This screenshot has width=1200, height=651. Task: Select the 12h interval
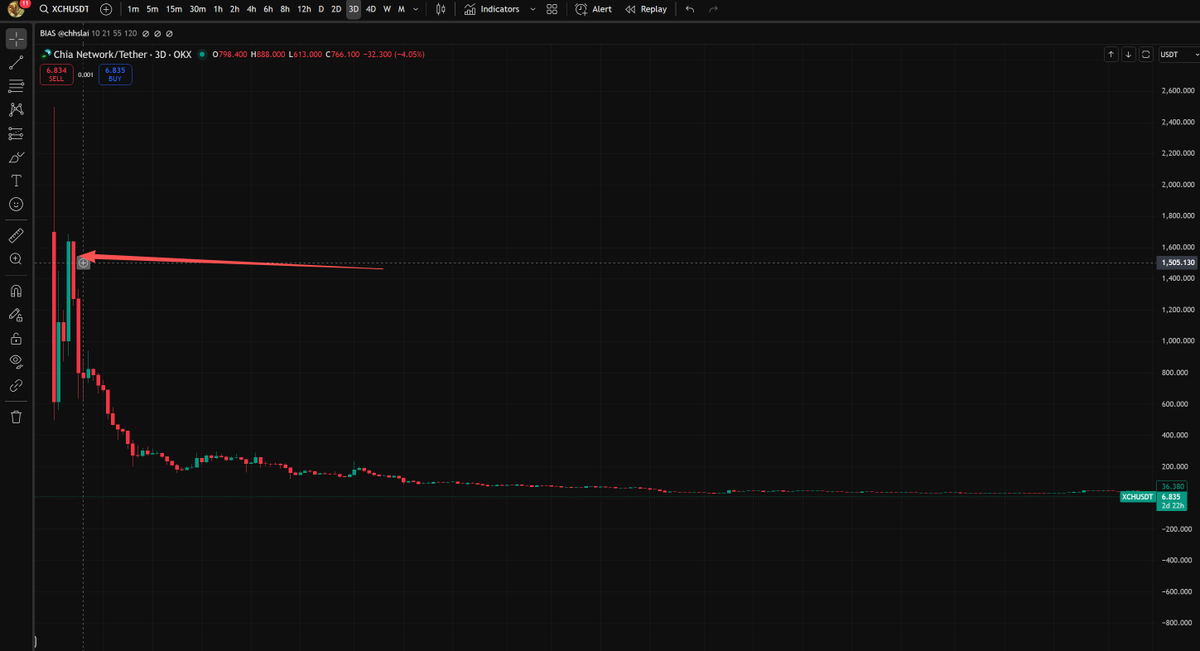tap(304, 9)
